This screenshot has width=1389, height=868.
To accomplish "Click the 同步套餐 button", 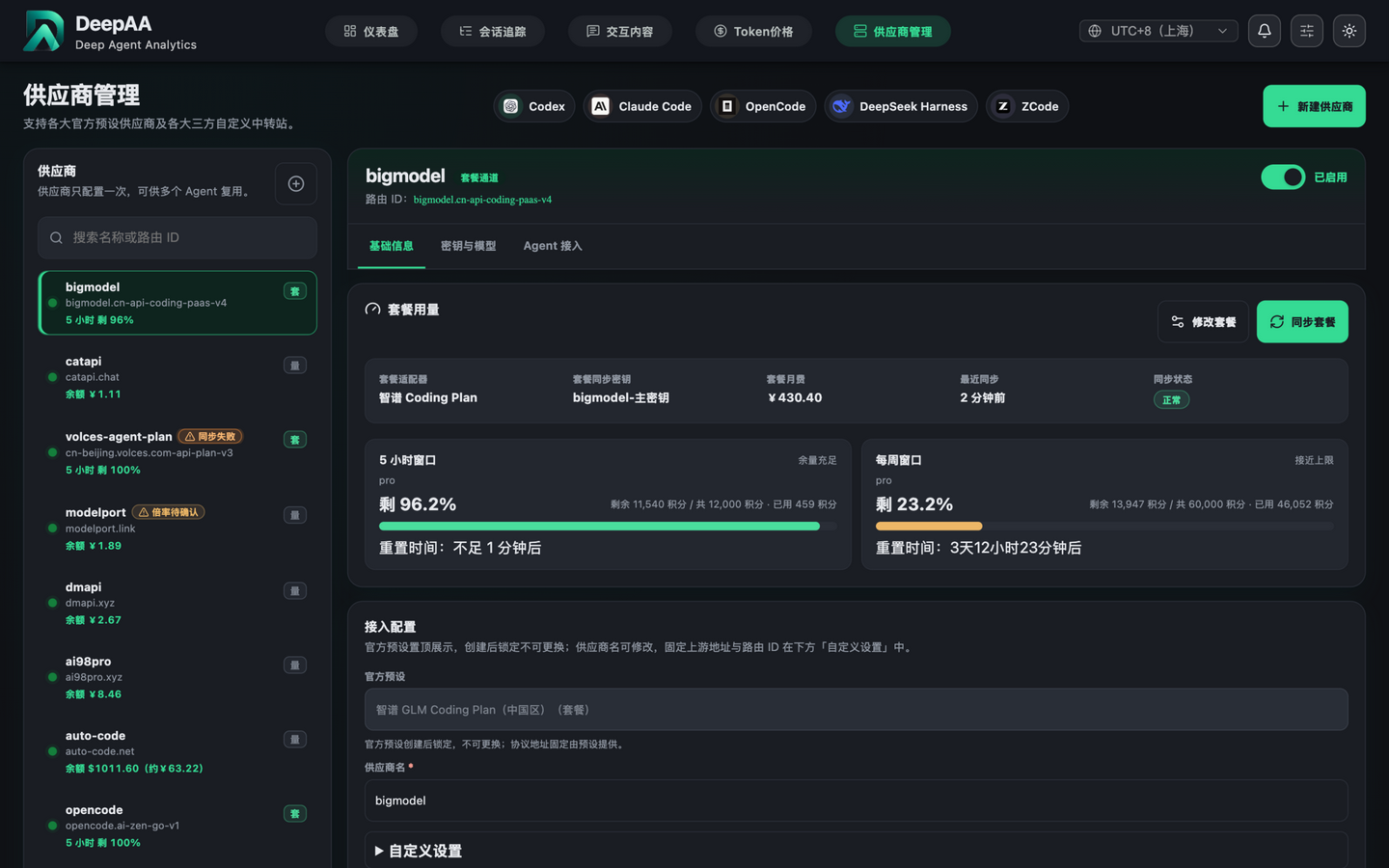I will [1302, 322].
